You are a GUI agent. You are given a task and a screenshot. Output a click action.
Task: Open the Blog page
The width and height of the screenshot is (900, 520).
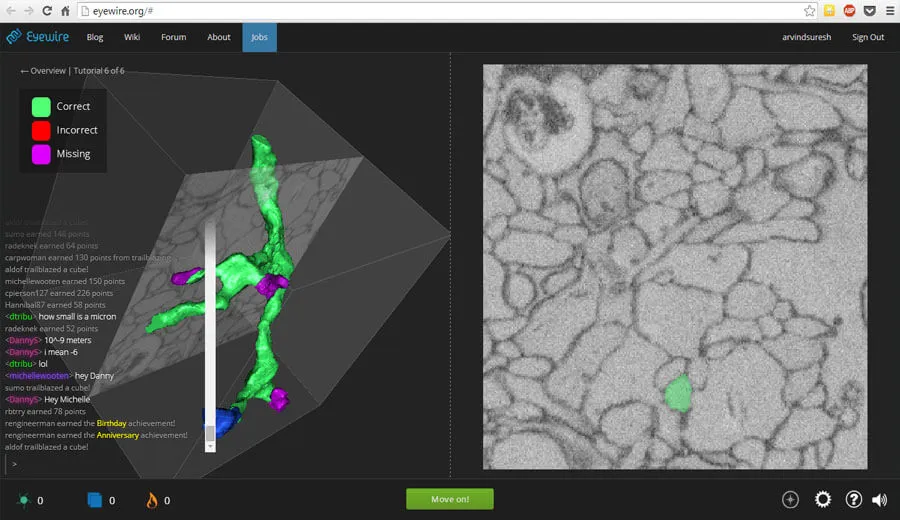[x=95, y=37]
